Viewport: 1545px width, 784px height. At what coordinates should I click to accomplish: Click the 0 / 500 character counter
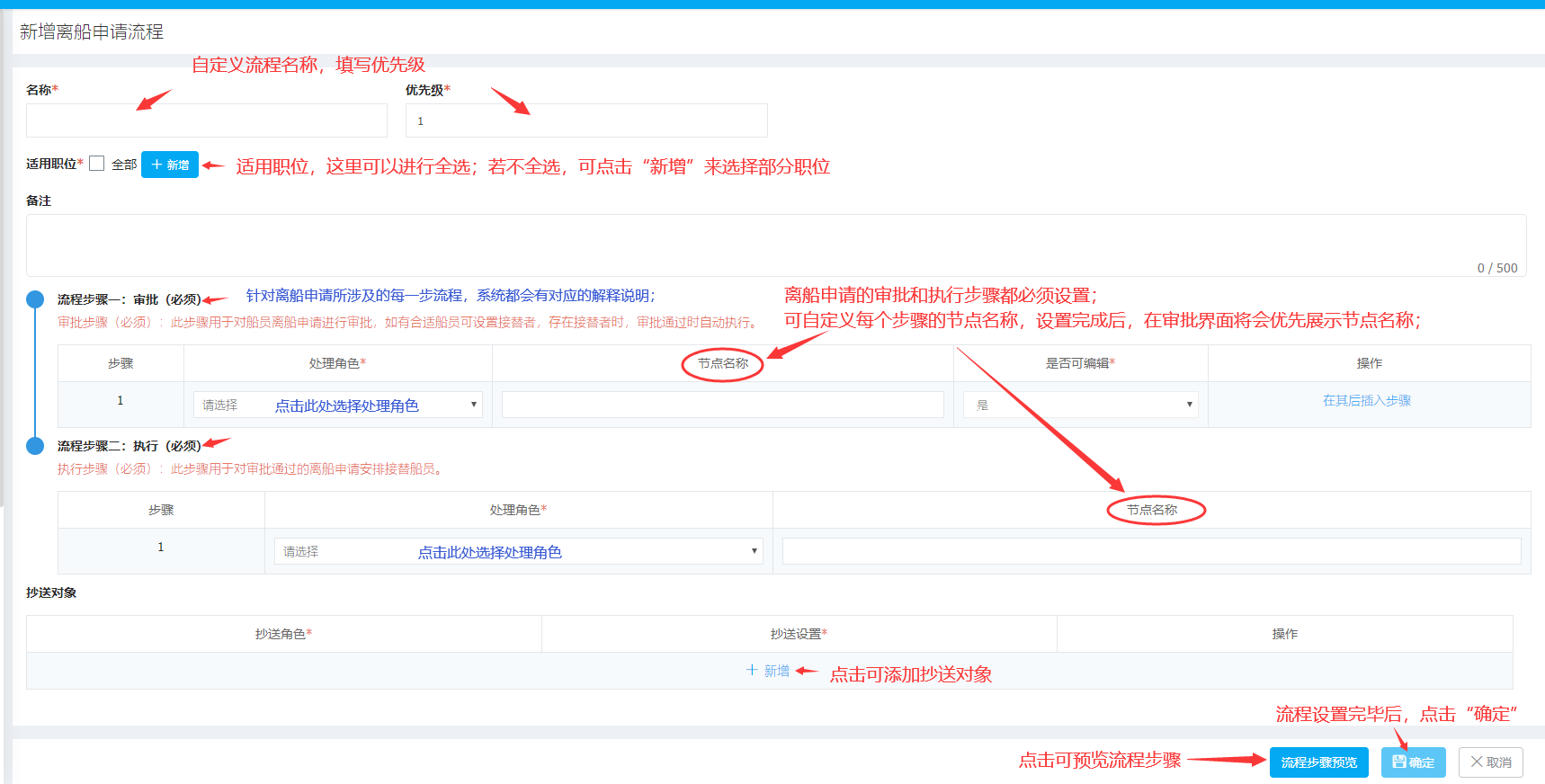[1497, 268]
